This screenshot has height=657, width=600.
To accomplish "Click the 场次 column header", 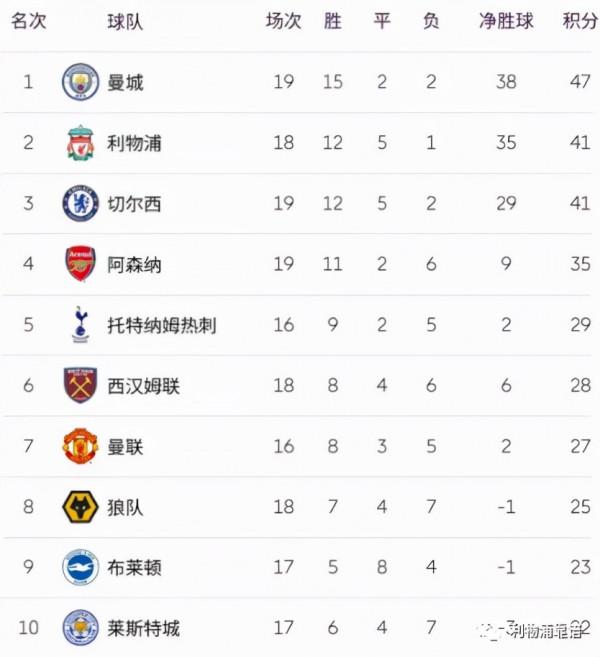I will pyautogui.click(x=283, y=21).
